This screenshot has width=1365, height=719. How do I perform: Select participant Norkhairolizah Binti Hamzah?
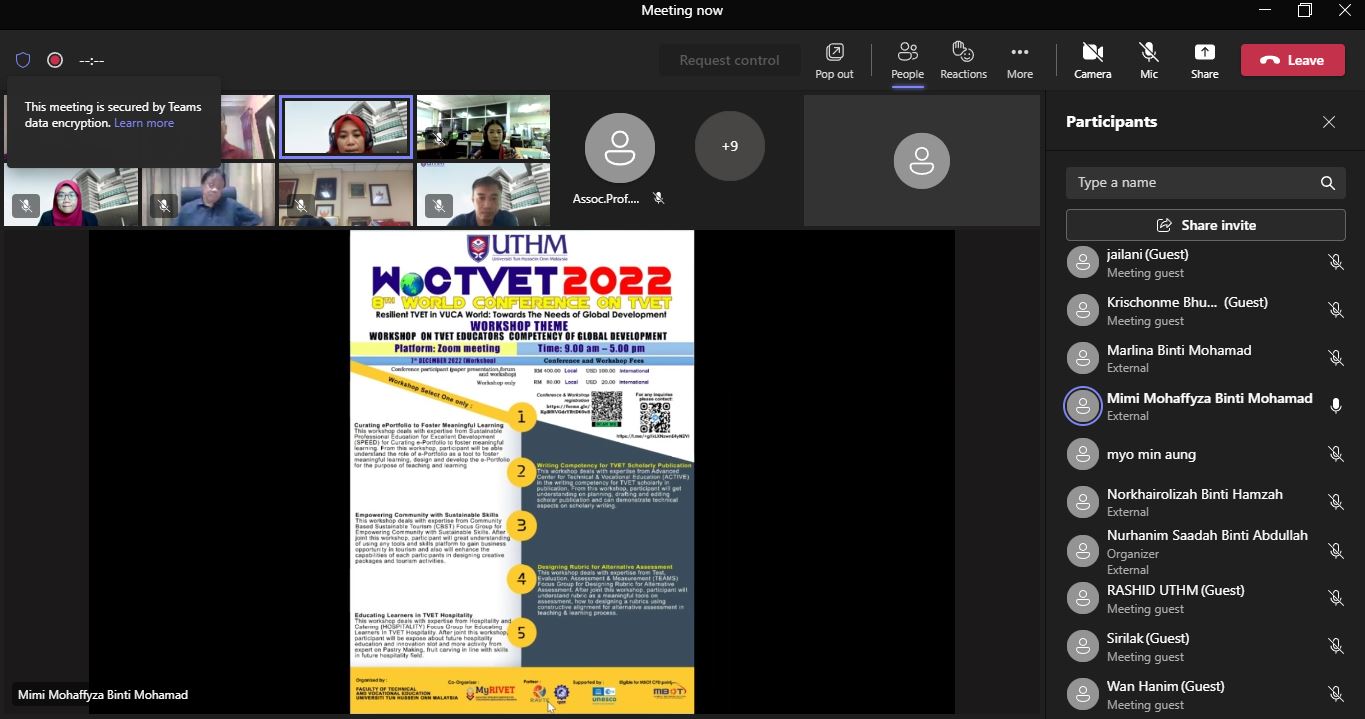click(1205, 502)
